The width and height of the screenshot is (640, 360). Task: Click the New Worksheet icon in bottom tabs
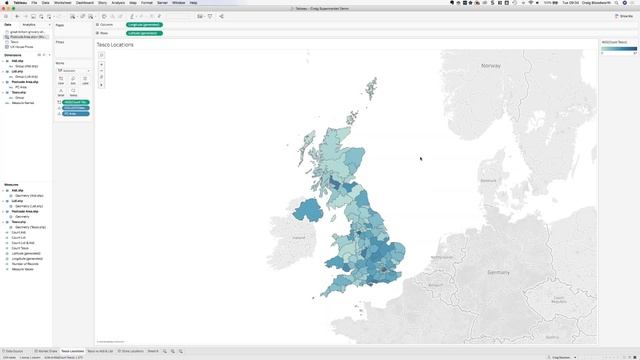(165, 351)
